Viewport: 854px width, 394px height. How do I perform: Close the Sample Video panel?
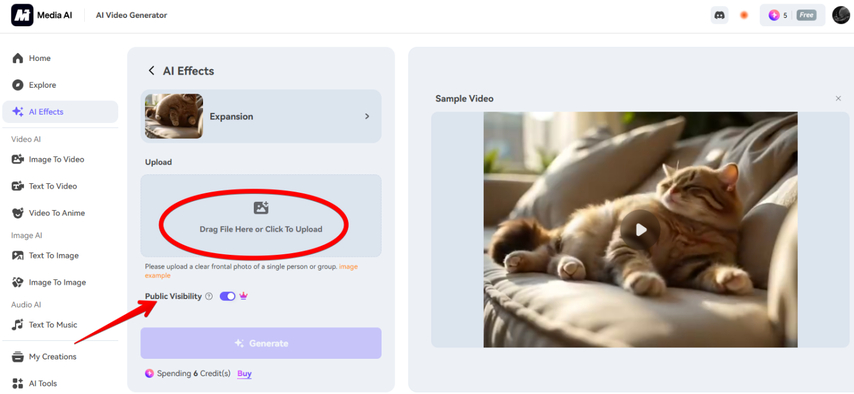[838, 99]
